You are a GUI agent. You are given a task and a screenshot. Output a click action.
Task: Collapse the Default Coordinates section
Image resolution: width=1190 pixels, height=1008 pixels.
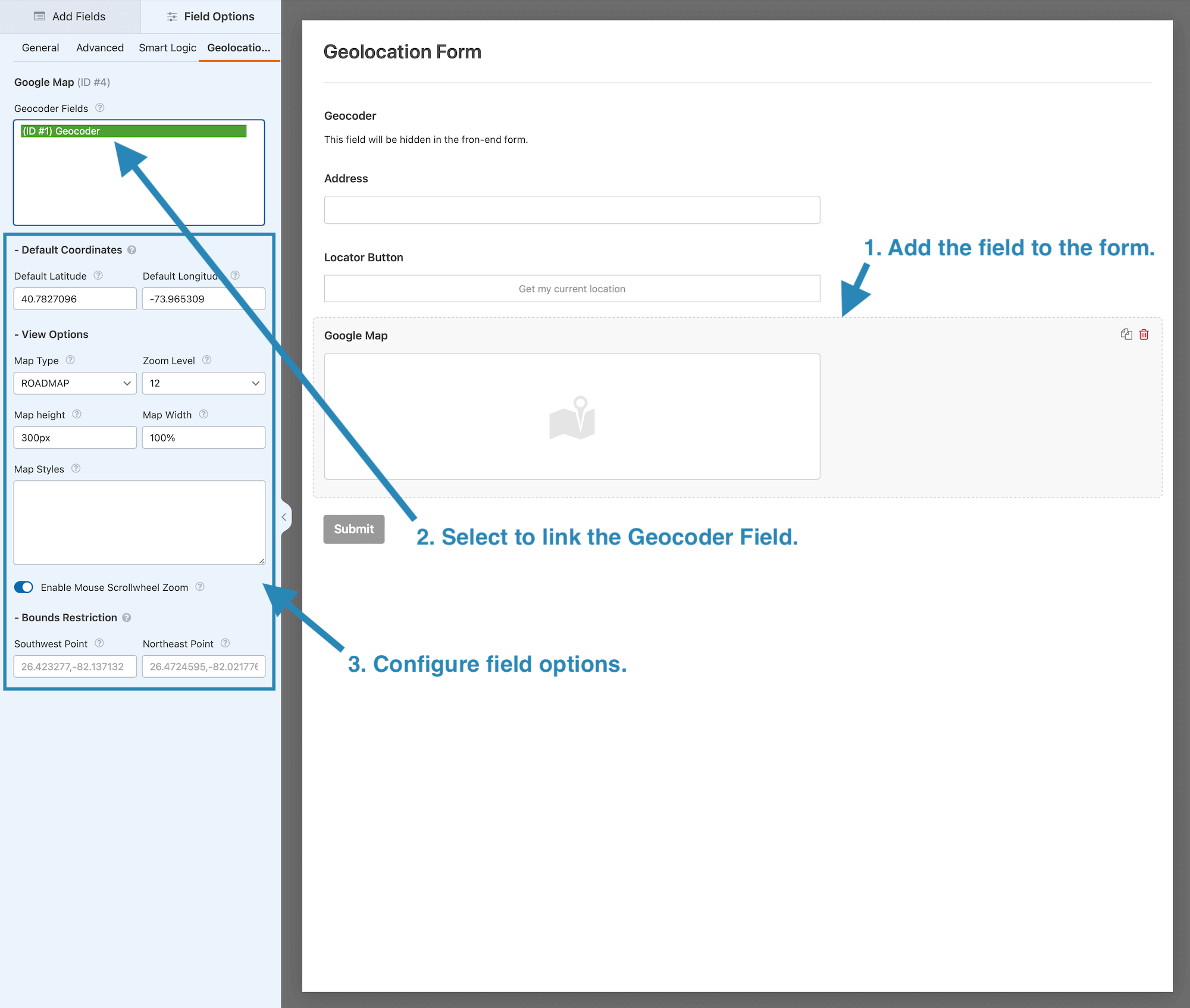pos(68,250)
